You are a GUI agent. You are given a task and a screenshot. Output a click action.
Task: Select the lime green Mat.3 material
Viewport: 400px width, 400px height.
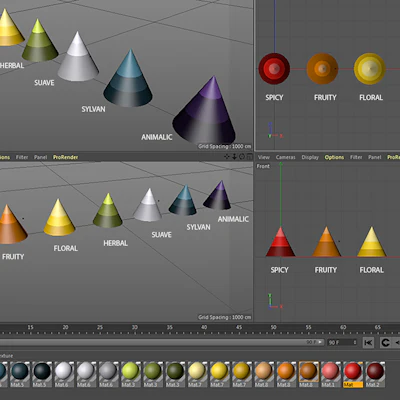pos(130,374)
